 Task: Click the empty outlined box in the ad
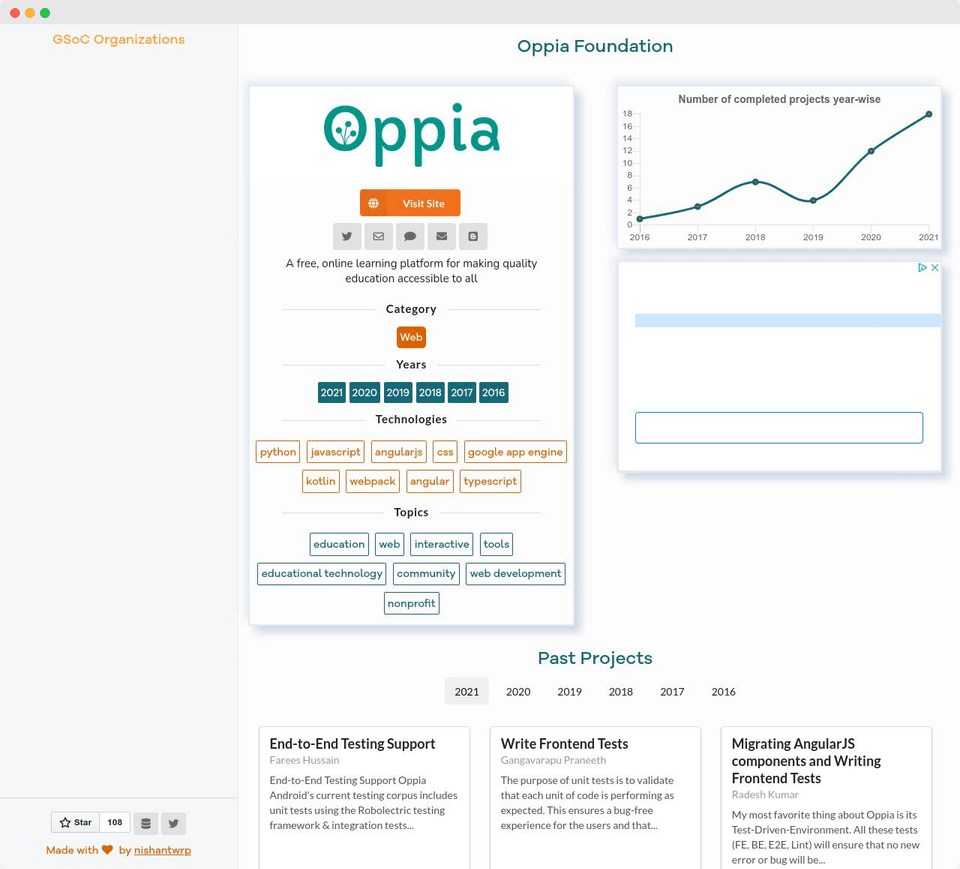(x=779, y=427)
